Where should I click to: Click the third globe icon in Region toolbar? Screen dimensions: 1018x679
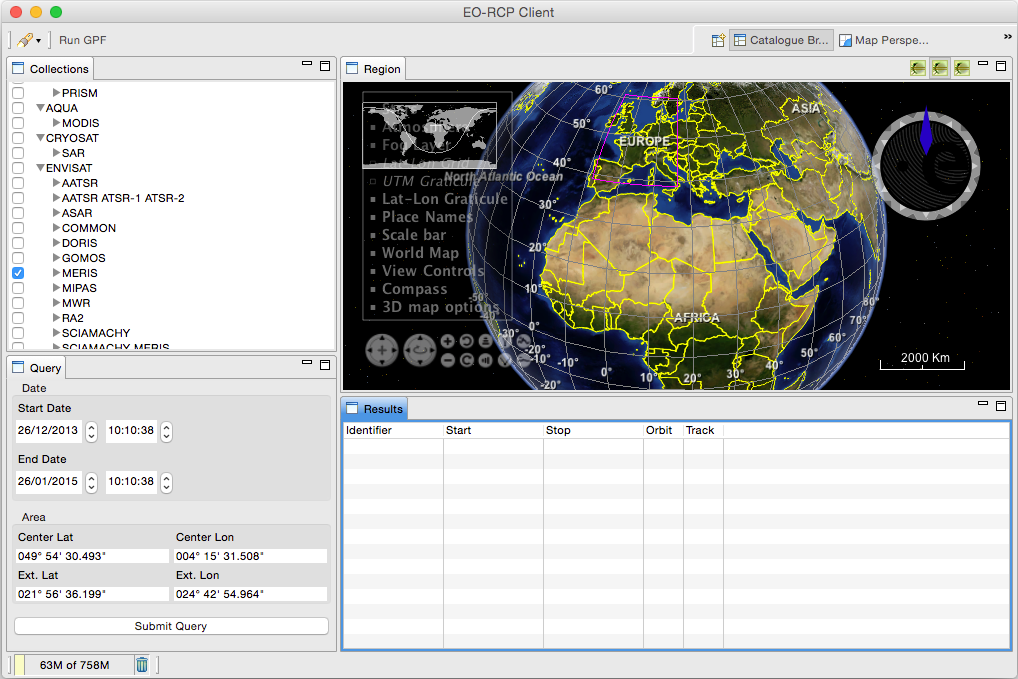(x=961, y=68)
